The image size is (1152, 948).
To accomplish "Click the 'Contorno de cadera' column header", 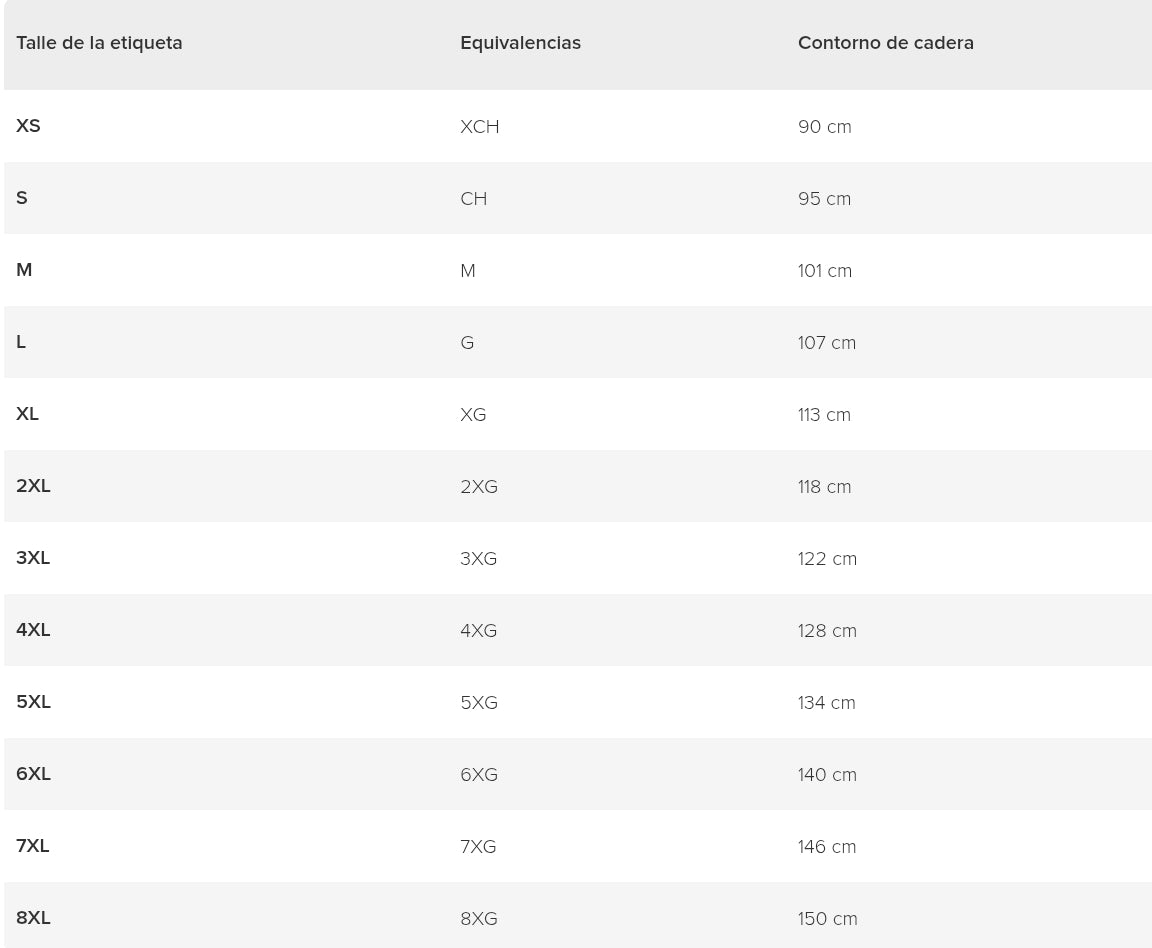I will coord(885,43).
